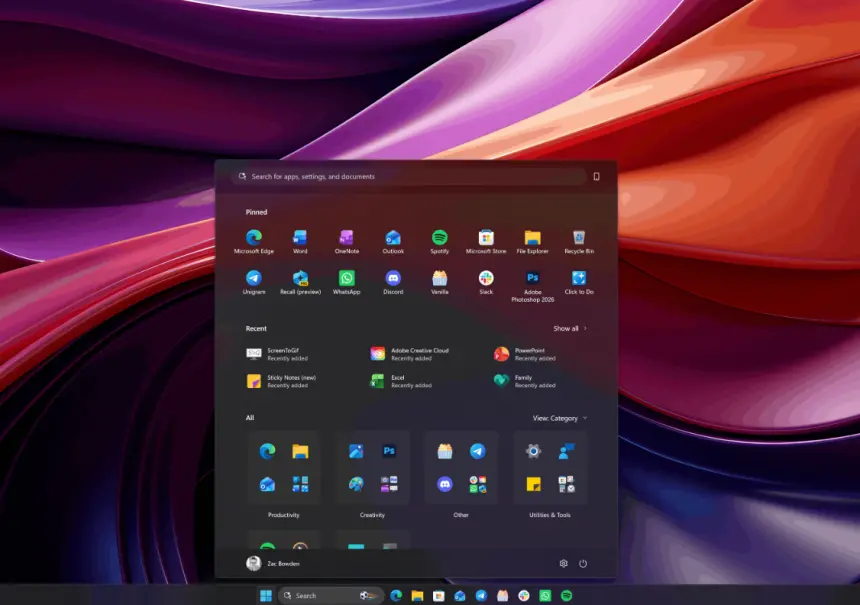Click Show all recent items
This screenshot has height=605, width=860.
(x=570, y=329)
